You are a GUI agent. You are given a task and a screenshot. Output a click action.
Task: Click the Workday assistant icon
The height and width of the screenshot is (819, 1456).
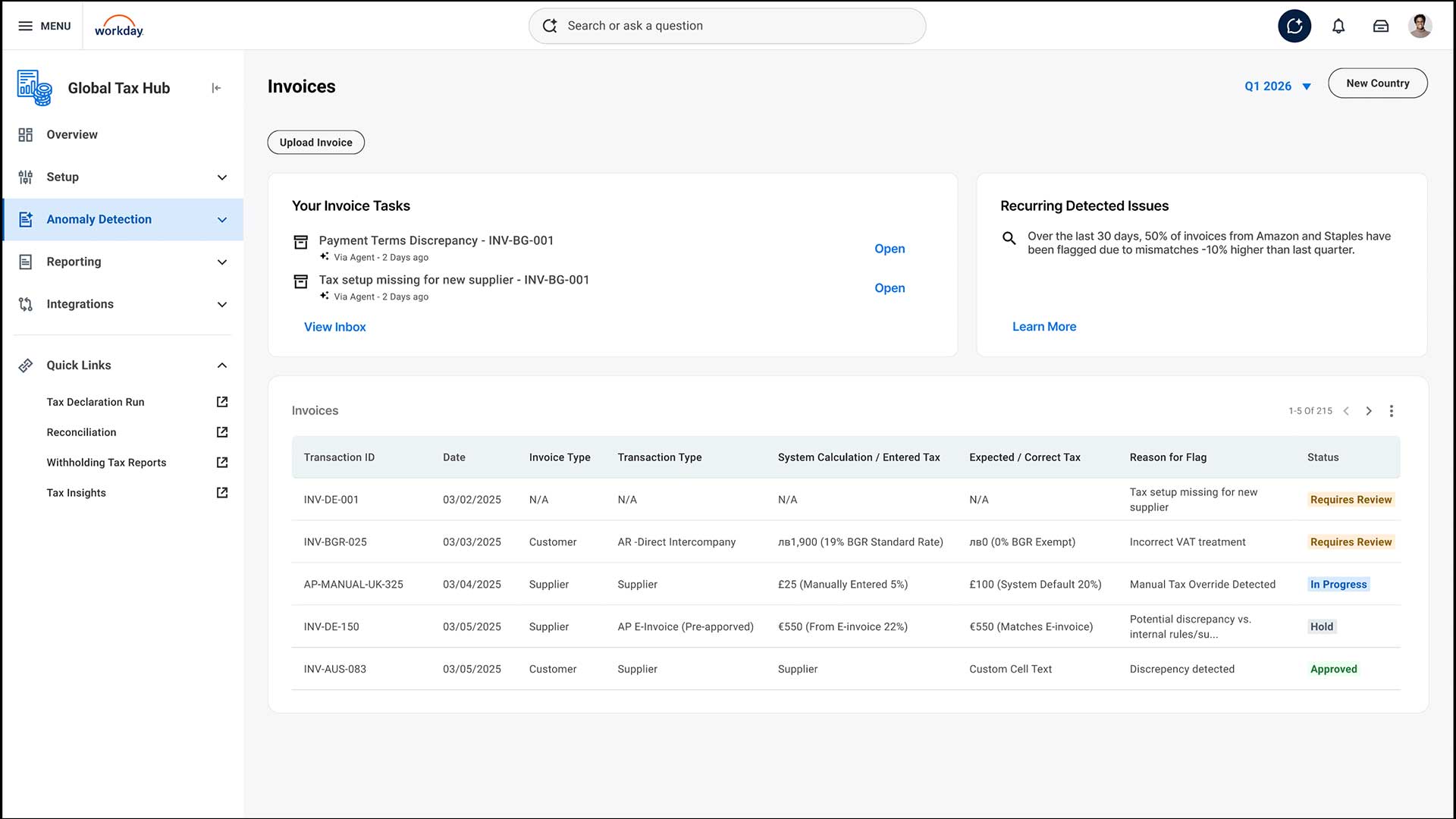1294,26
